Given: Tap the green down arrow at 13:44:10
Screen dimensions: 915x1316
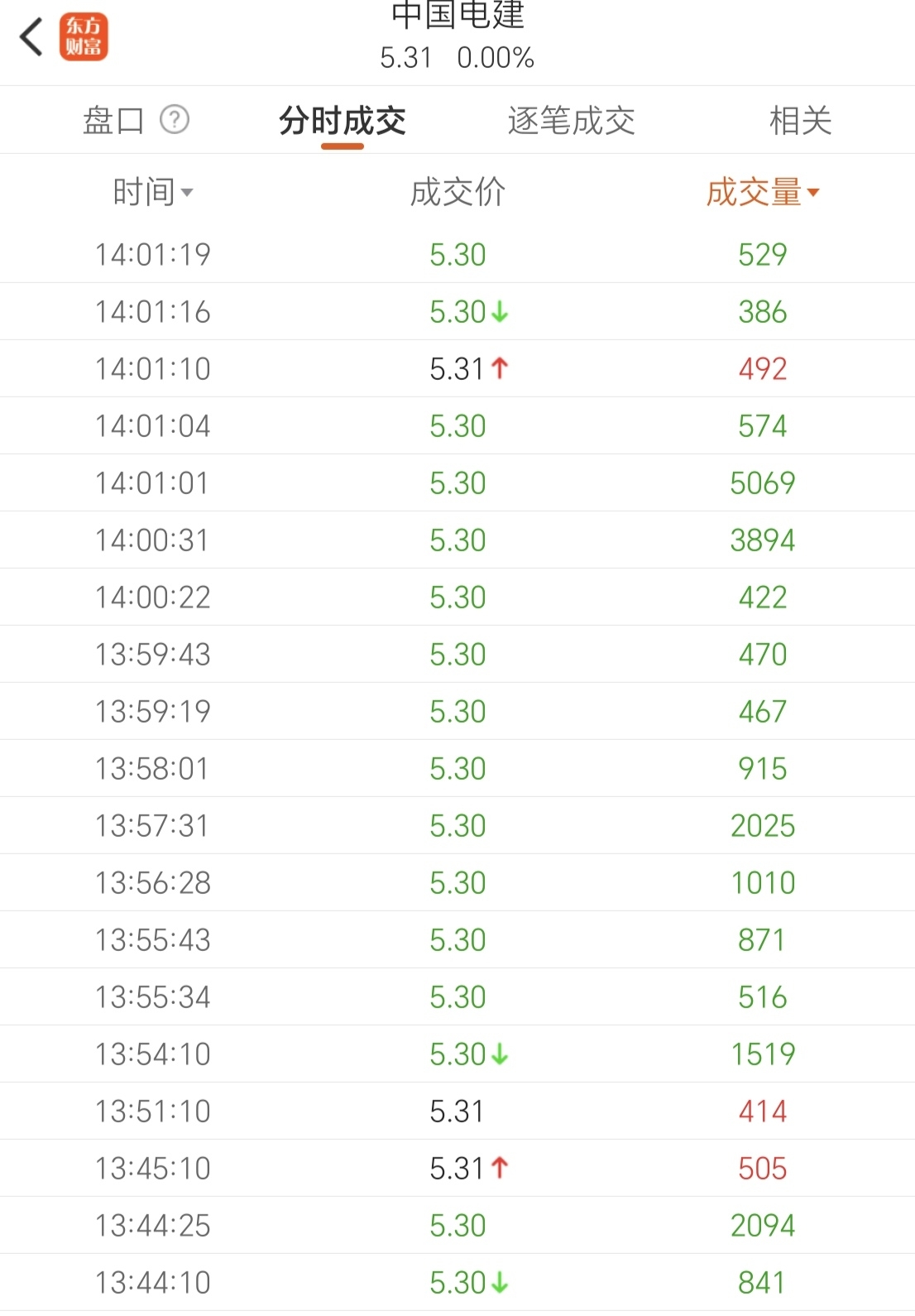Looking at the screenshot, I should coord(500,1283).
